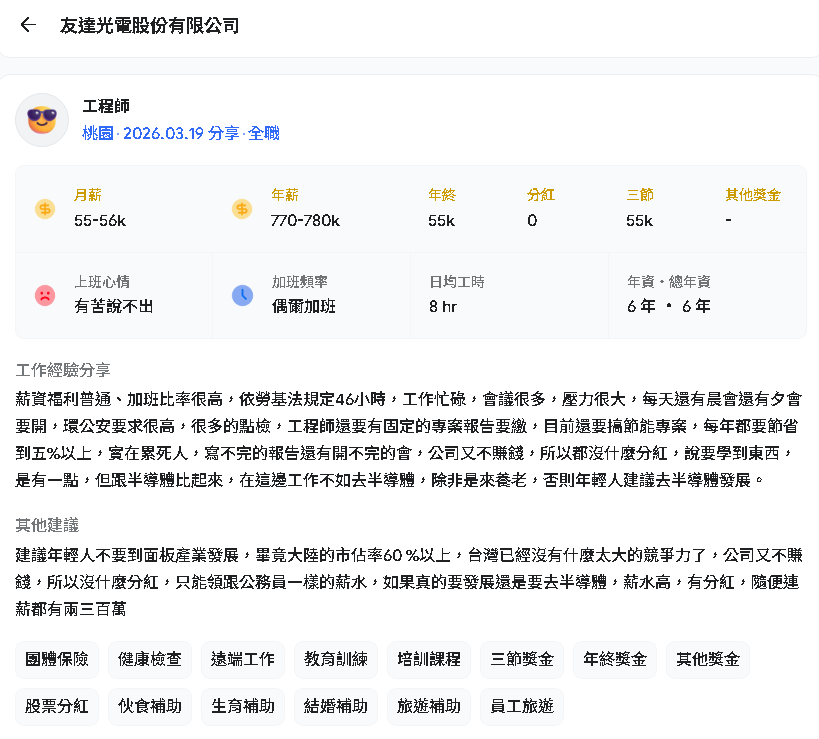Click the coin icon beside 年薪
The height and width of the screenshot is (739, 819).
pos(242,209)
